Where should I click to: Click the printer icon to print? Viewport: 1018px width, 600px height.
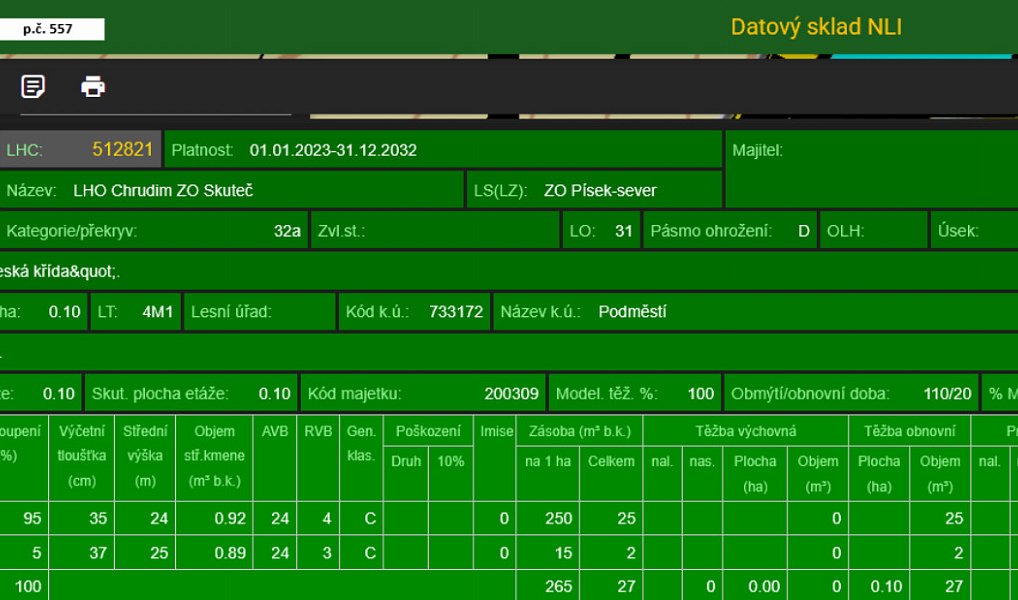(x=93, y=86)
